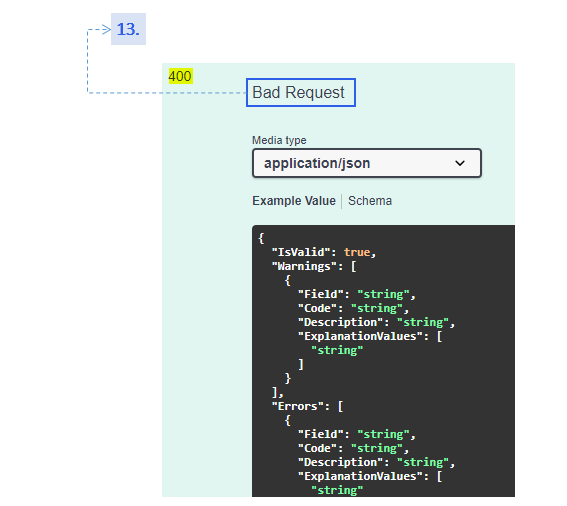Image resolution: width=567 pixels, height=506 pixels.
Task: Click the highlighted 400 status code
Action: 180,76
